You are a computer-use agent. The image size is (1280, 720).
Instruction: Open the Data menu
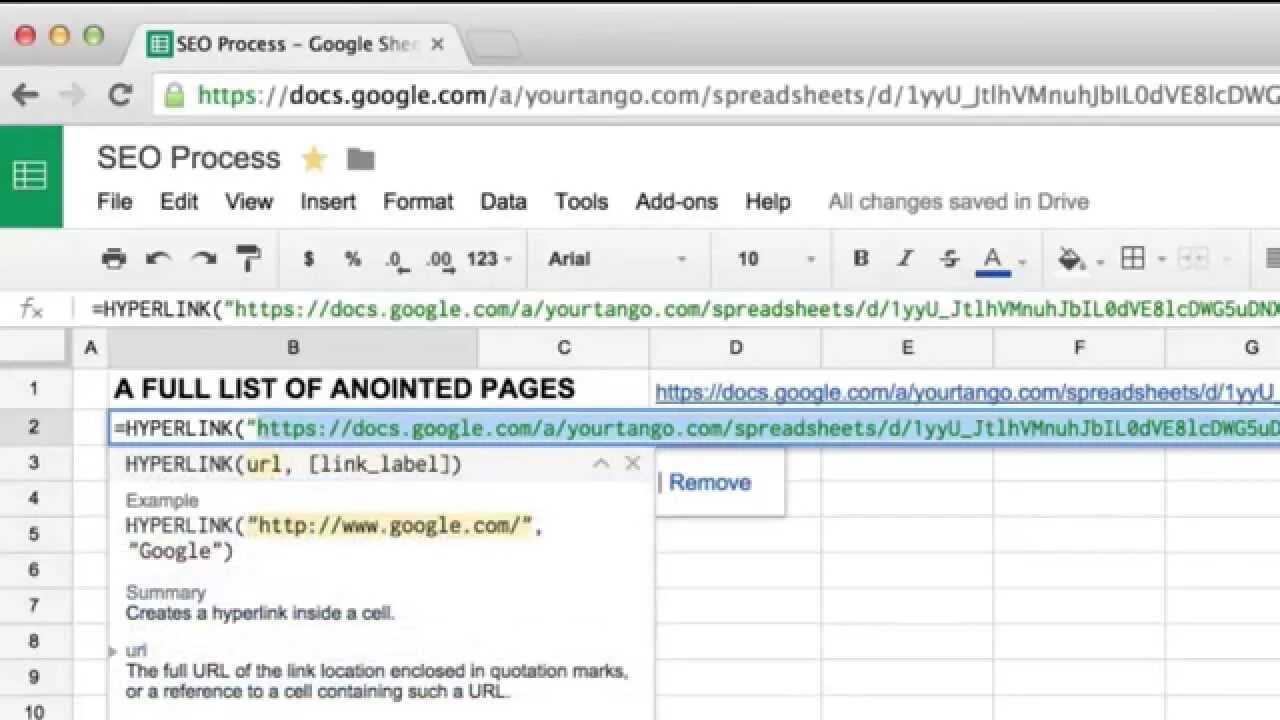503,202
